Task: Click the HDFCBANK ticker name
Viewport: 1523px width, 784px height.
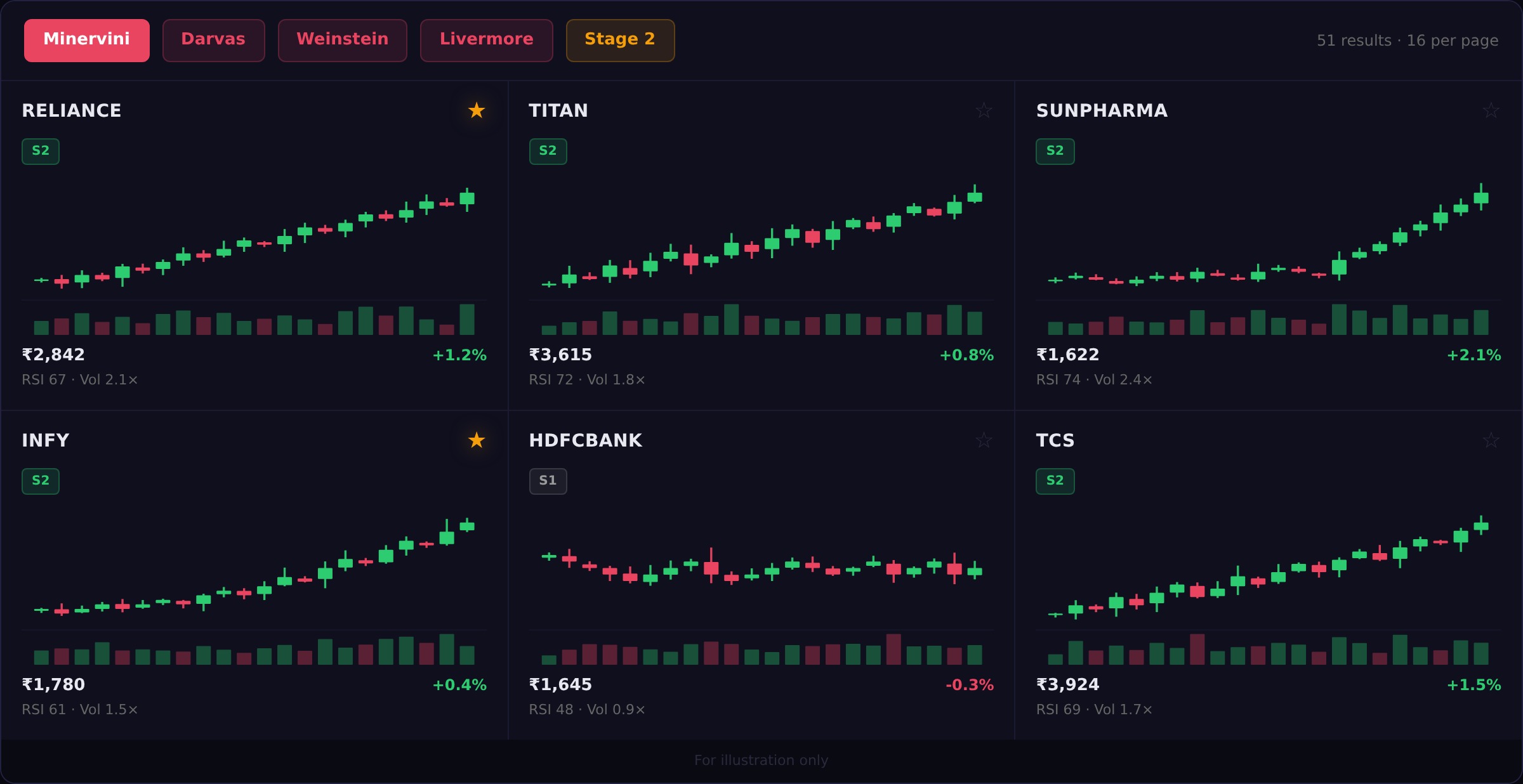Action: [x=586, y=441]
